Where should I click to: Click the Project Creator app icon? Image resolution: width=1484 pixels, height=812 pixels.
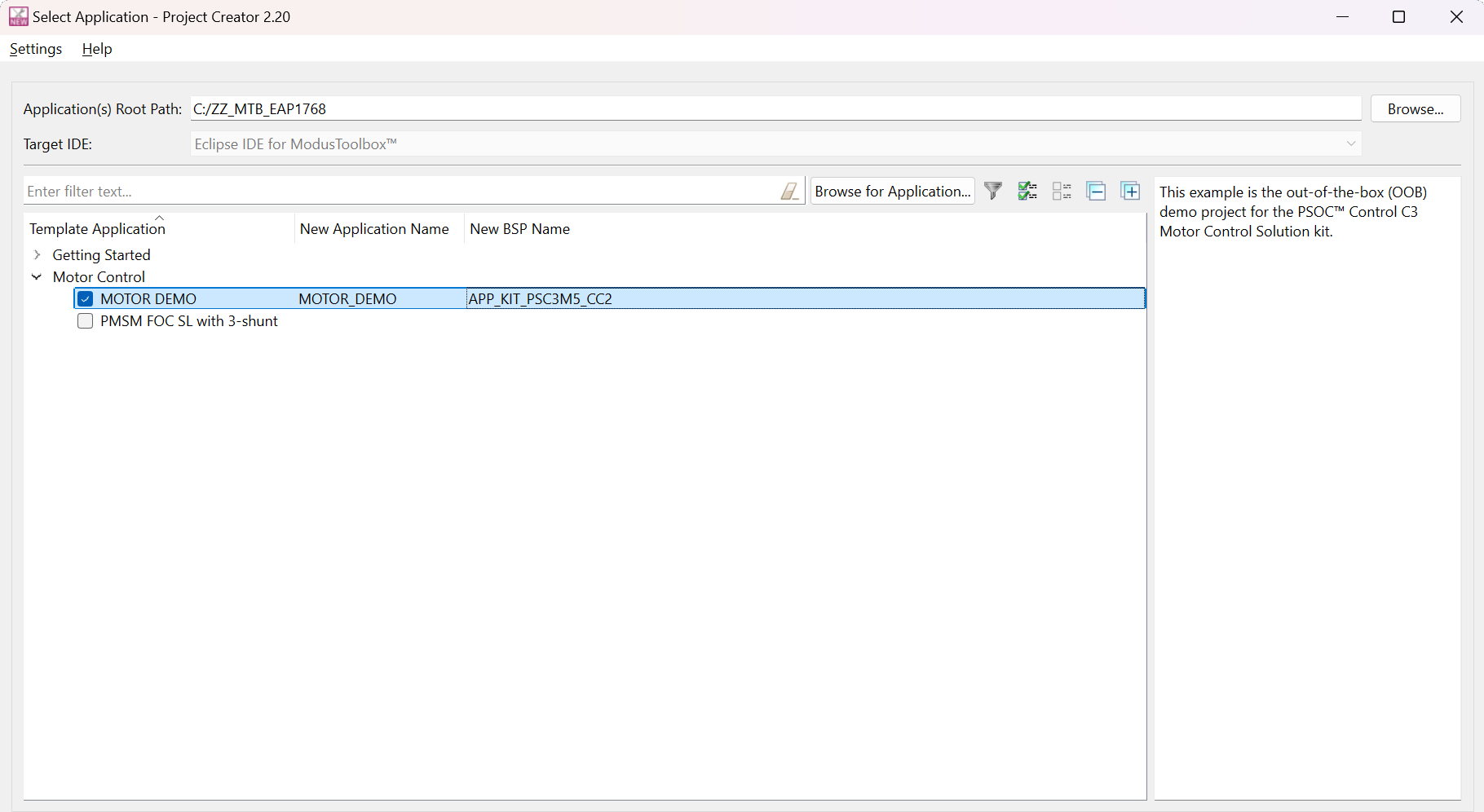(18, 16)
